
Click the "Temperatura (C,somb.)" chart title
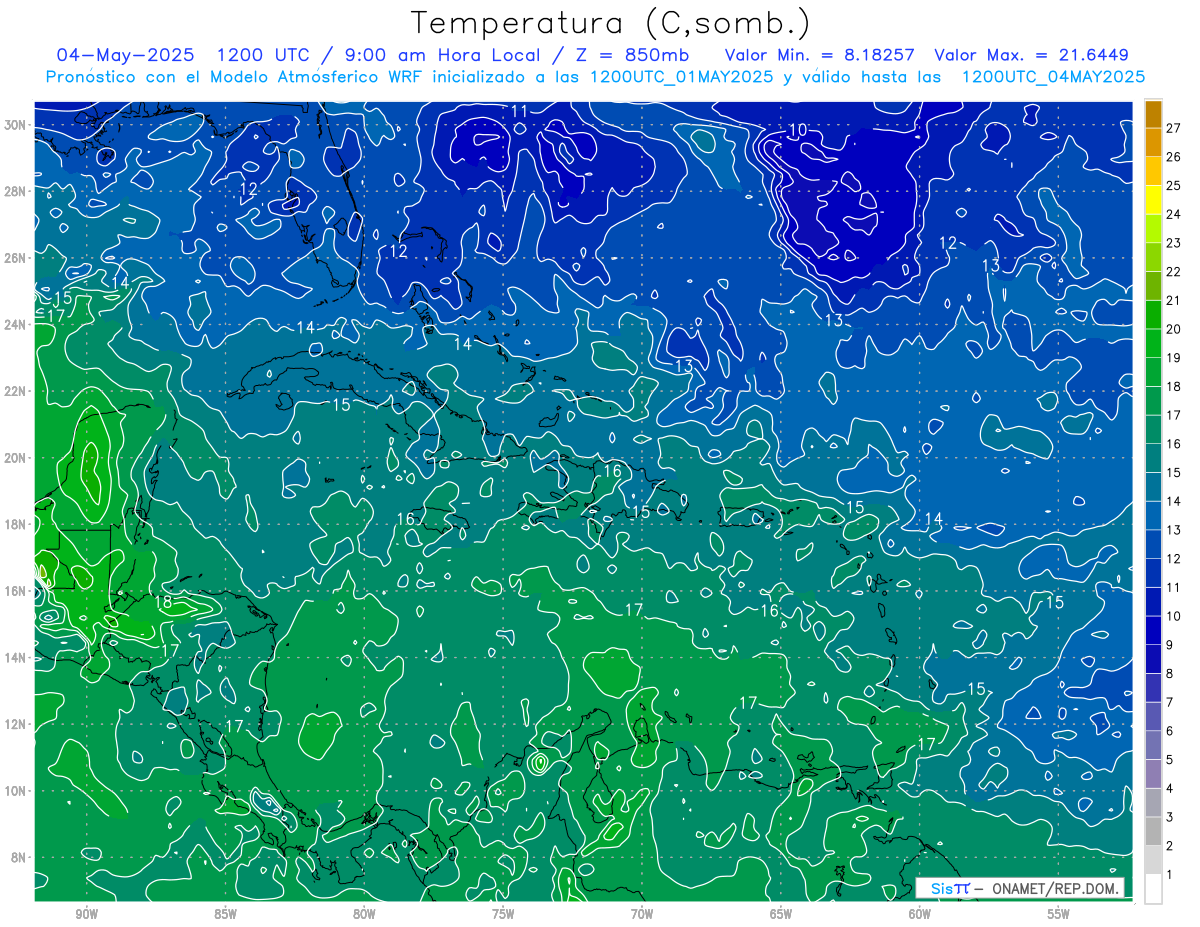(x=611, y=22)
